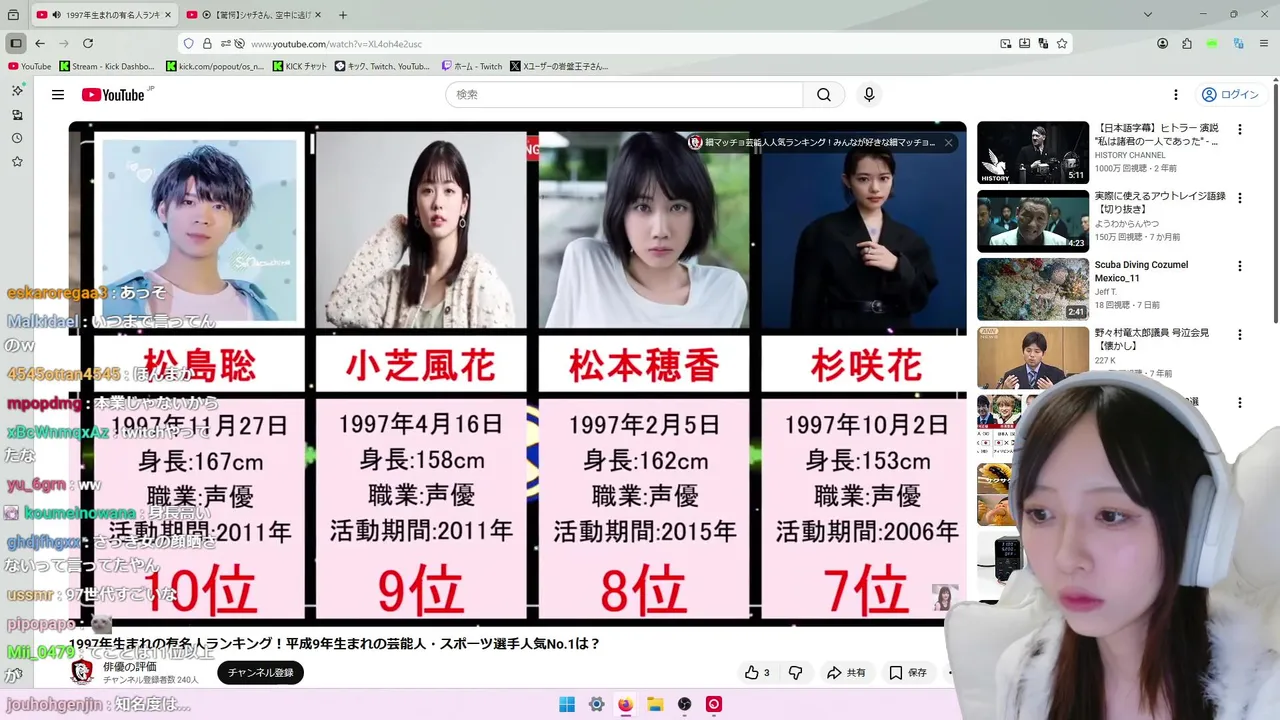Reload the YouTube page
The image size is (1280, 720).
pyautogui.click(x=88, y=43)
